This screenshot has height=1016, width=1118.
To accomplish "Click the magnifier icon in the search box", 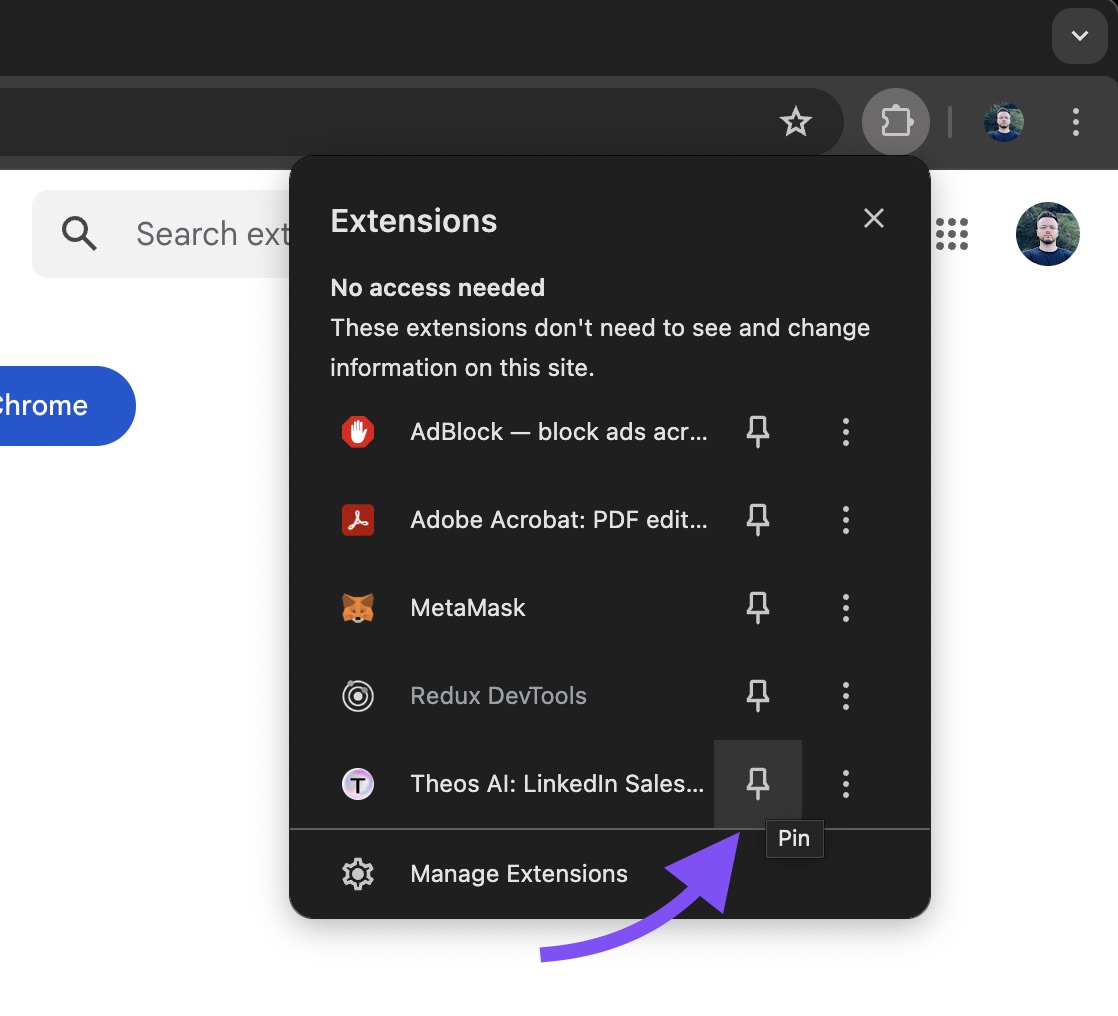I will 78,234.
